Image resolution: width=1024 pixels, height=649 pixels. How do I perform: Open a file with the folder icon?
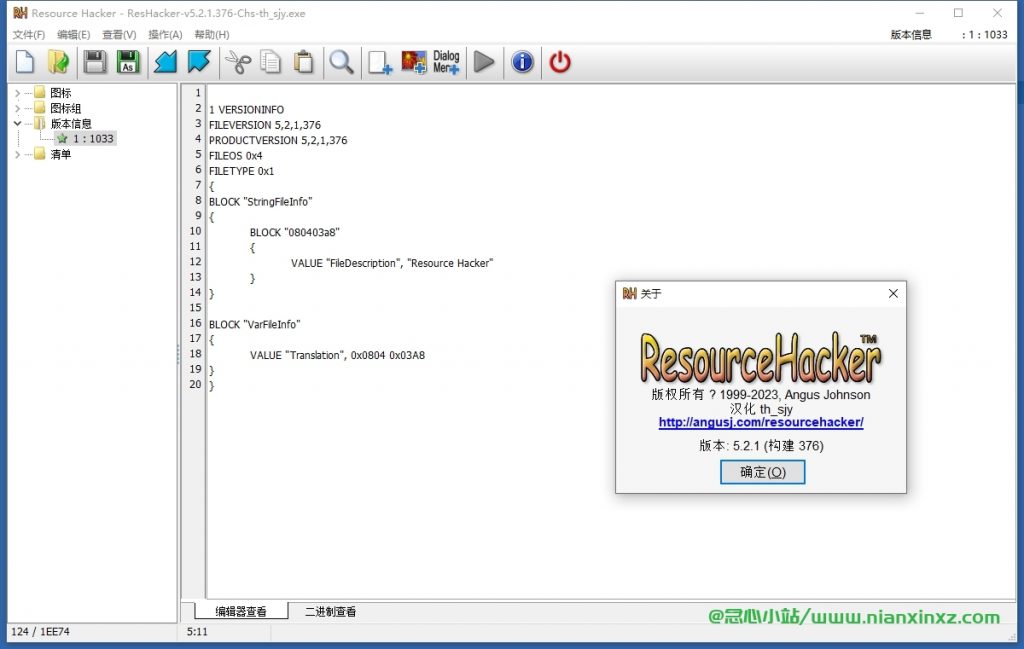(58, 62)
